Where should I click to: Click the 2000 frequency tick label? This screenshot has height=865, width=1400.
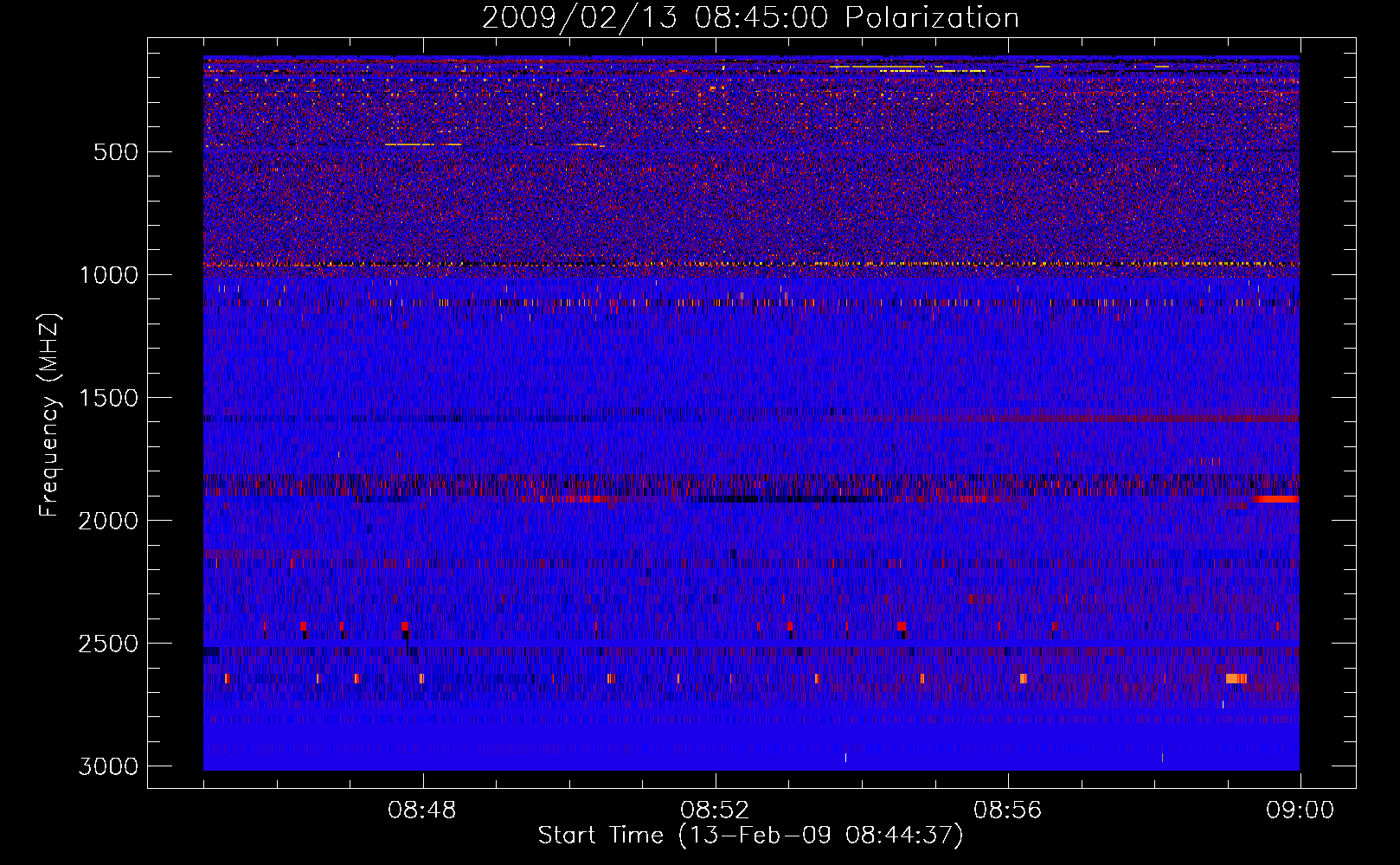[x=108, y=521]
